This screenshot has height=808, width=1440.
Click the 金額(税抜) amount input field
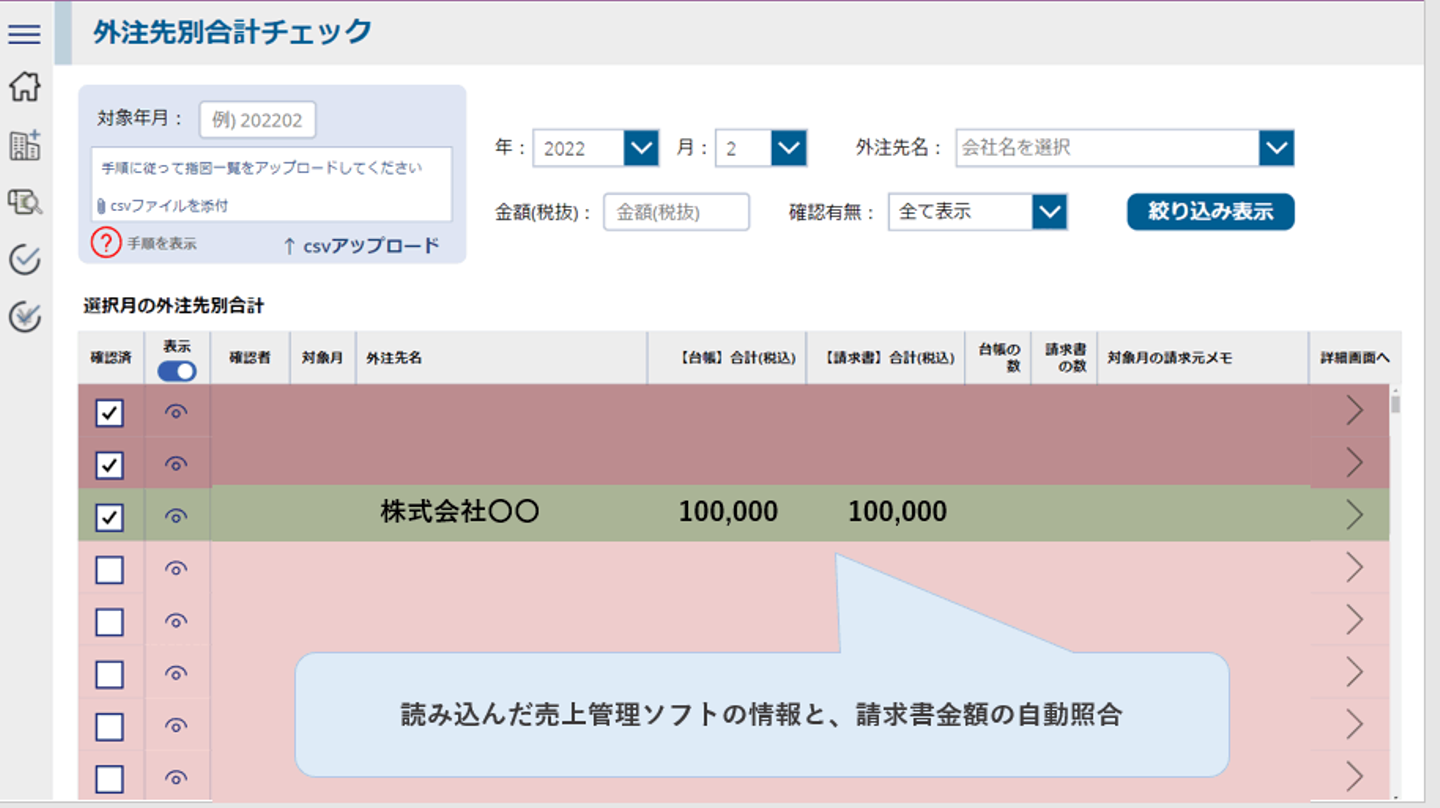[x=676, y=212]
